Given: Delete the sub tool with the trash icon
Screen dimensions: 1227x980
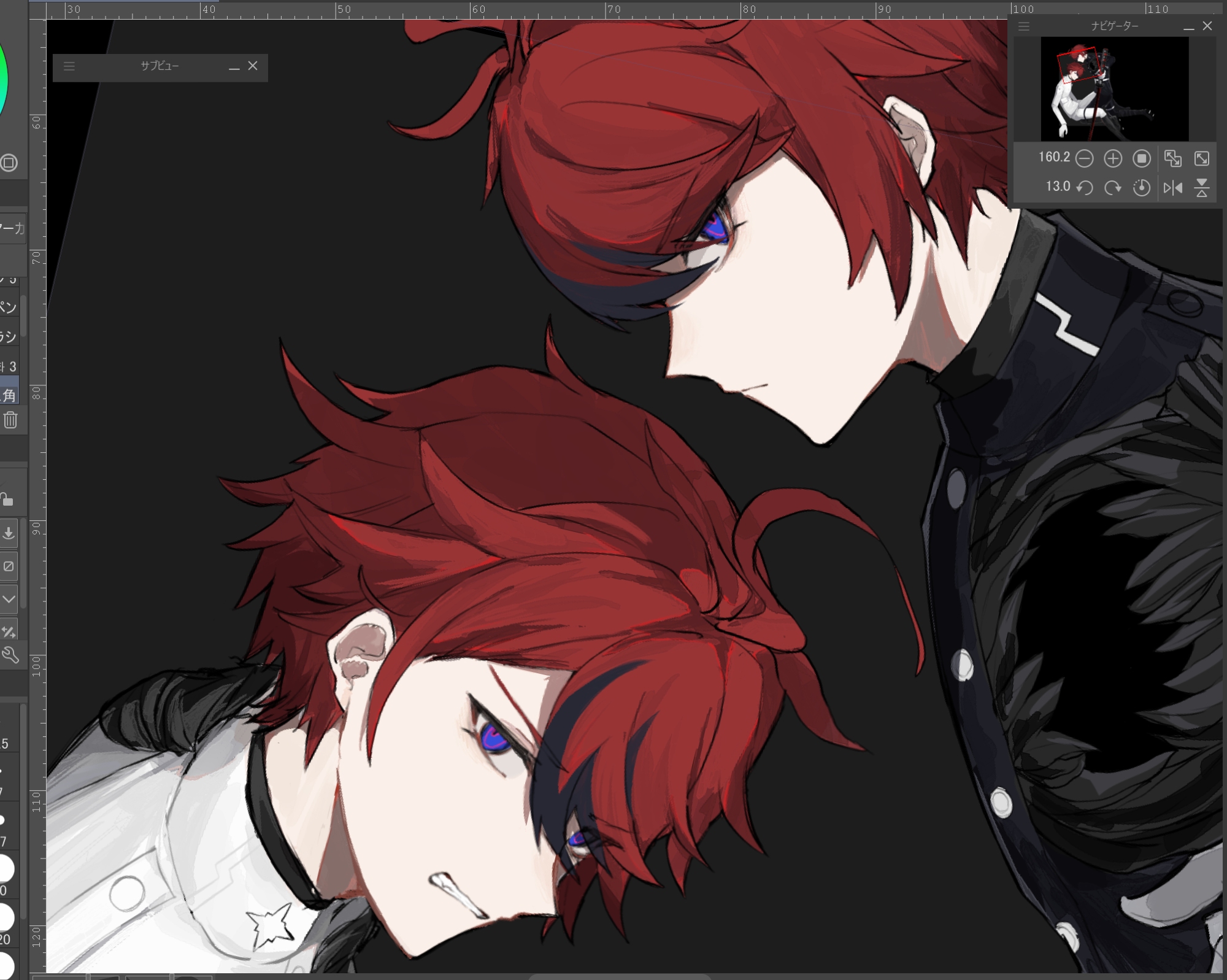Looking at the screenshot, I should 10,420.
